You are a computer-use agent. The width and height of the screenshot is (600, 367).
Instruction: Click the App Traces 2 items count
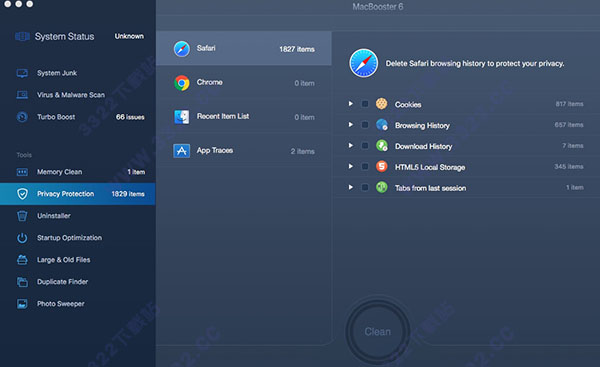click(303, 151)
